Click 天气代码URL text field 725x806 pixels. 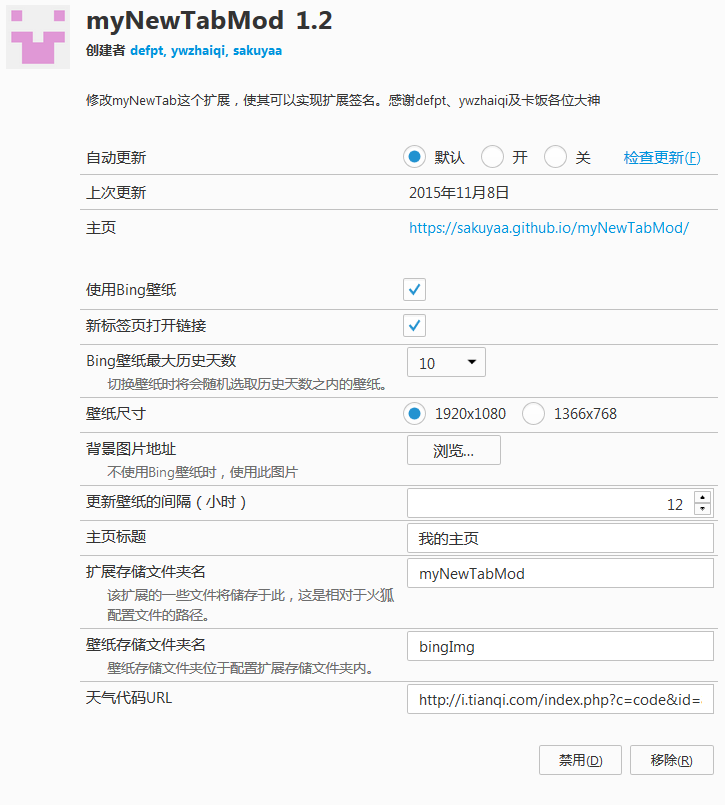pyautogui.click(x=560, y=699)
